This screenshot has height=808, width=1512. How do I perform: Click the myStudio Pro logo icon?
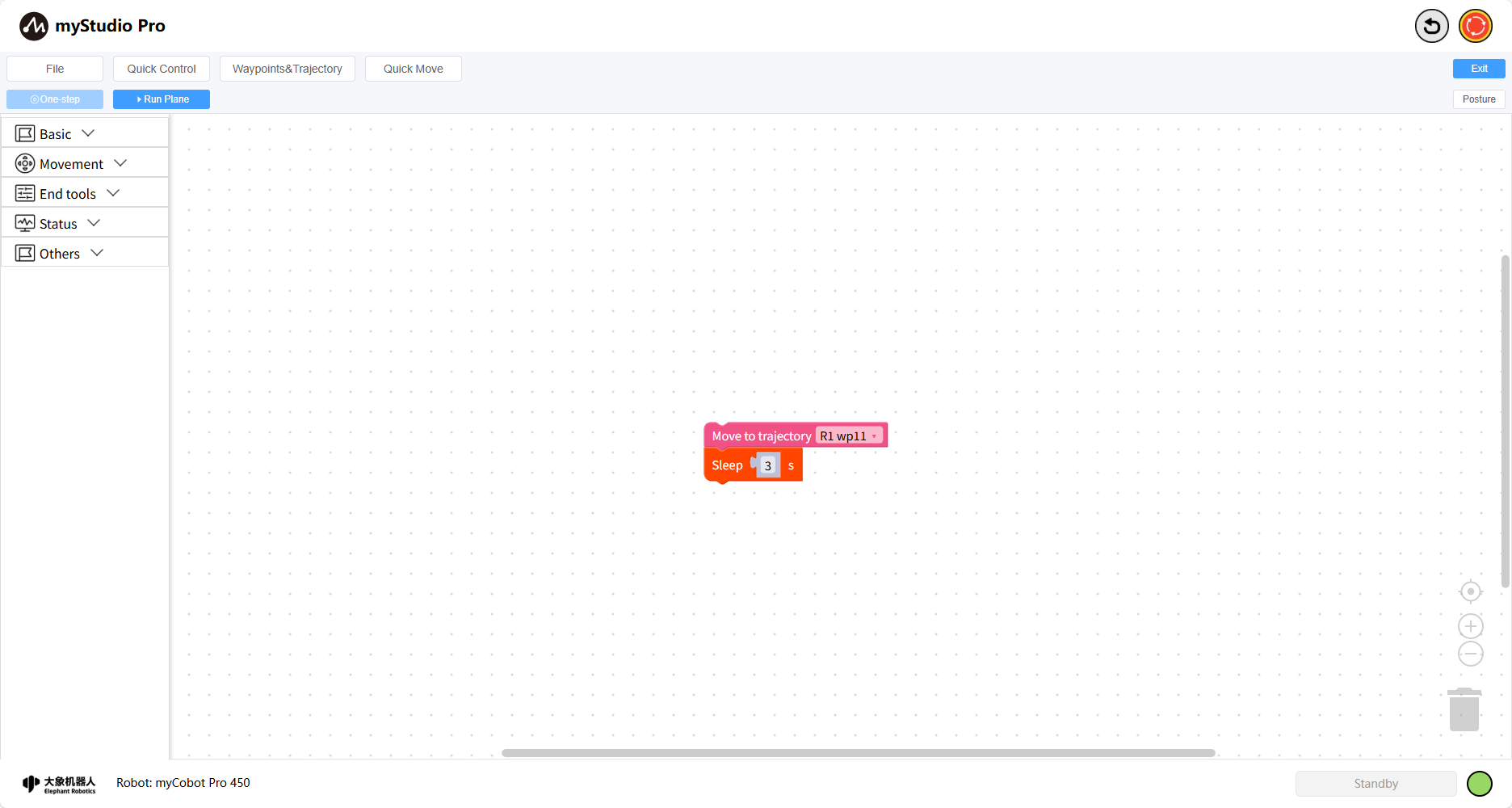pos(34,26)
